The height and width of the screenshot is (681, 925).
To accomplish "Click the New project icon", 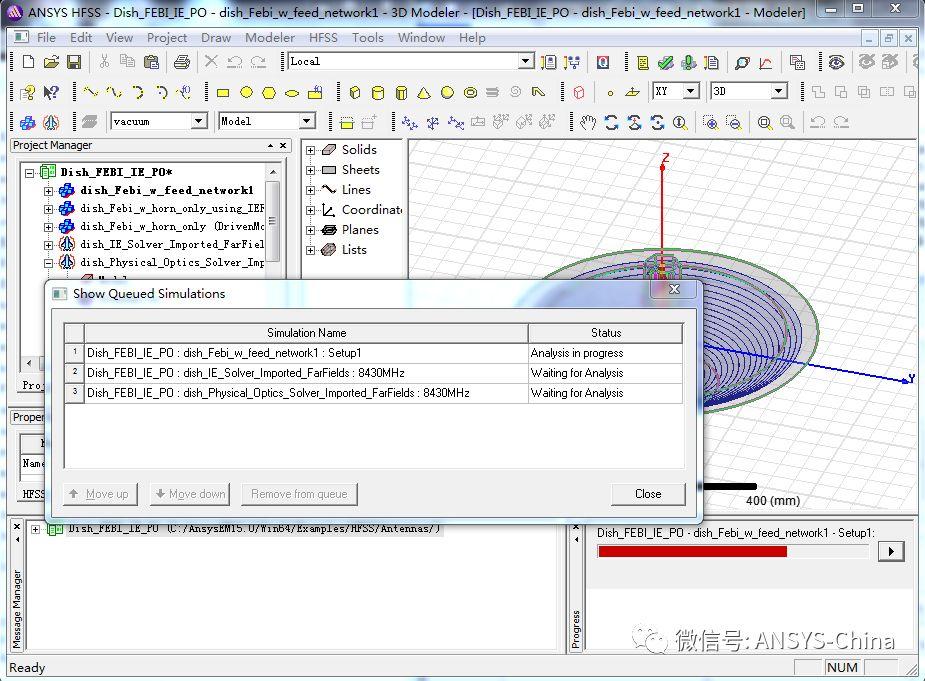I will tap(28, 61).
